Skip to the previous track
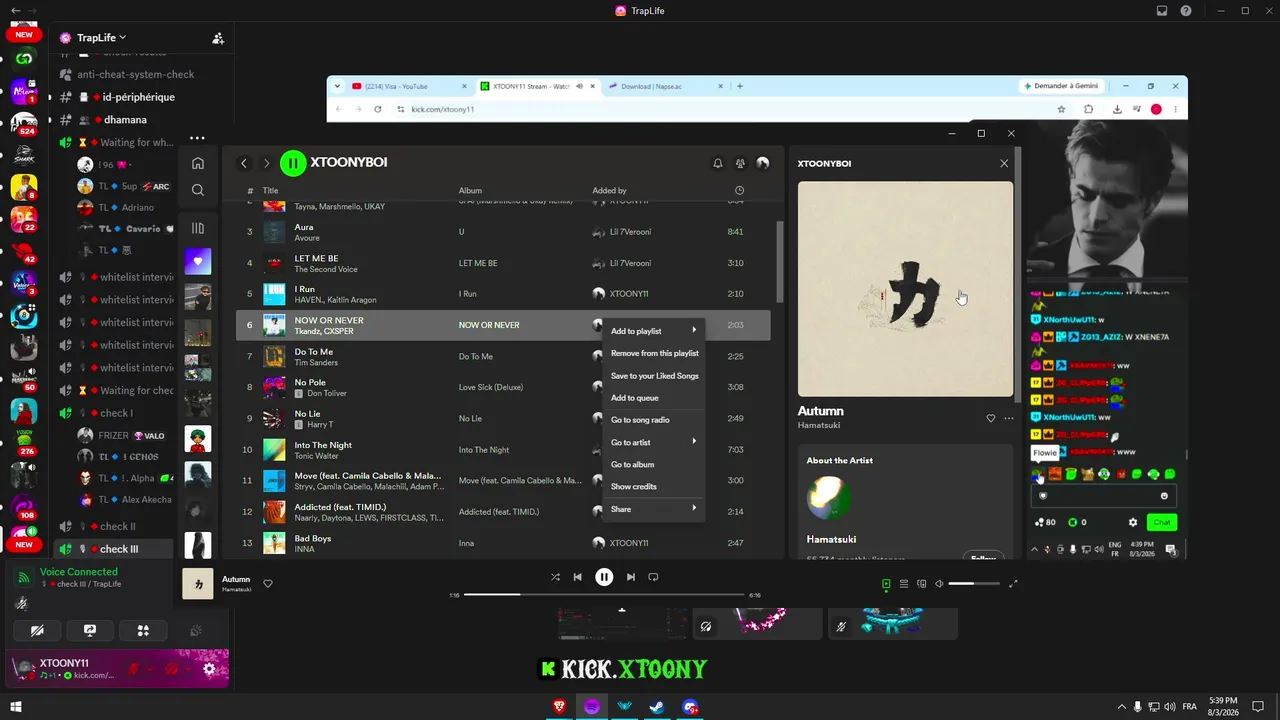Screen dimensions: 1280x720 click(578, 577)
